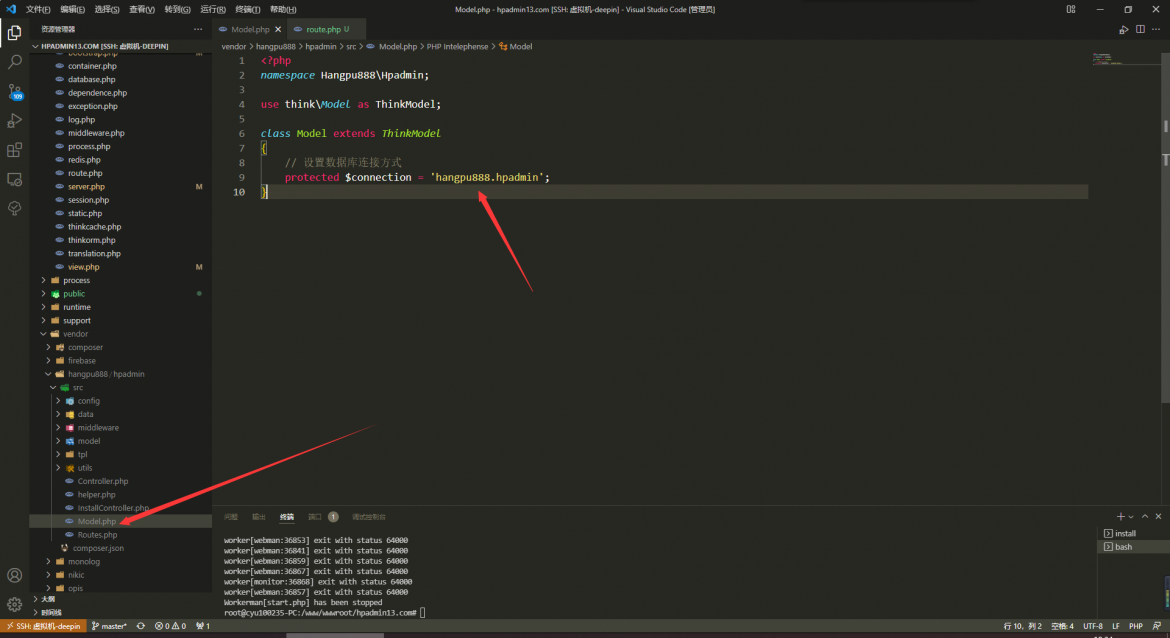The image size is (1170, 638).
Task: Maximize the terminal panel size
Action: 1145,516
